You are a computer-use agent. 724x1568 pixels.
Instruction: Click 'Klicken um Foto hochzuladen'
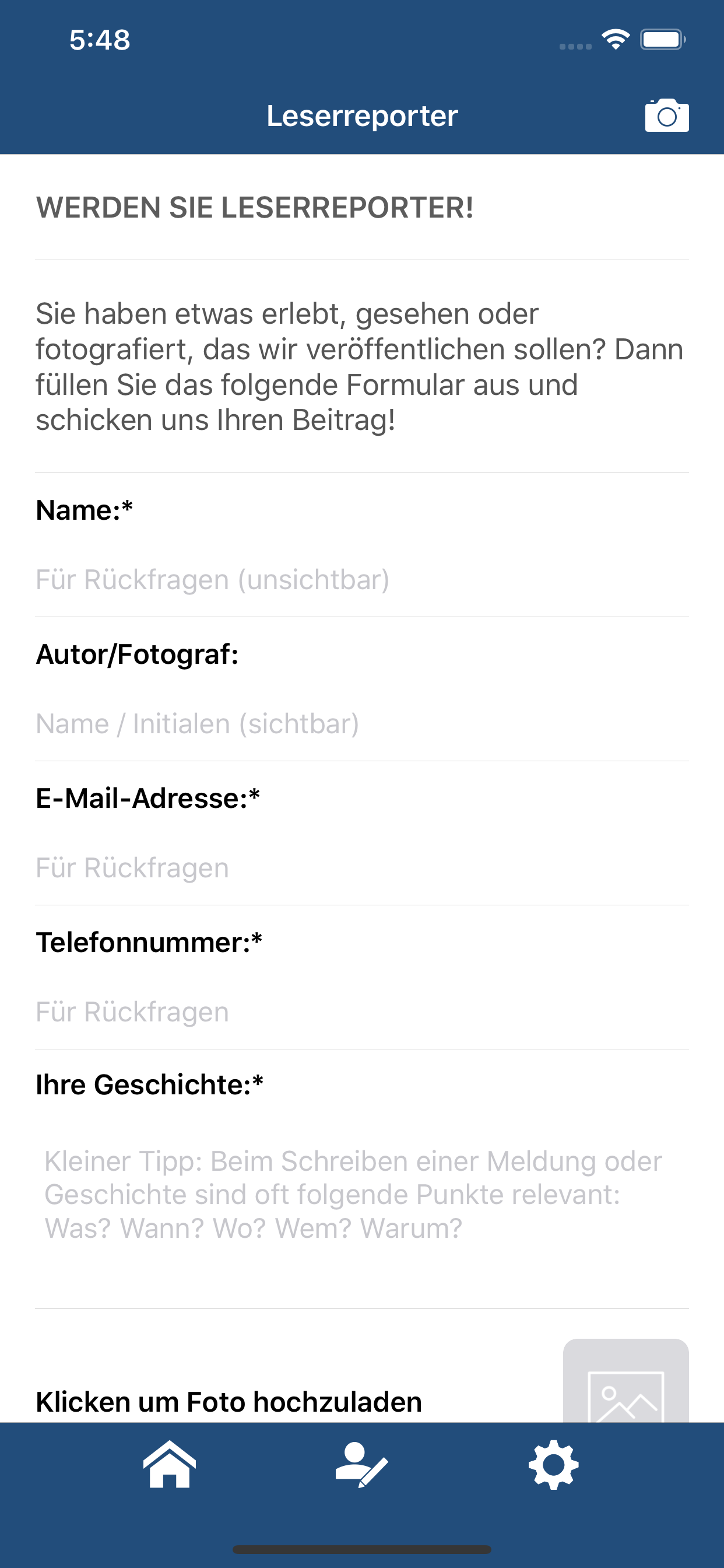229,1401
